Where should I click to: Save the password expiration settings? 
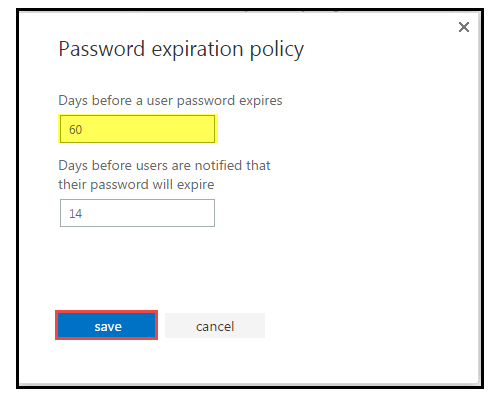pyautogui.click(x=107, y=326)
